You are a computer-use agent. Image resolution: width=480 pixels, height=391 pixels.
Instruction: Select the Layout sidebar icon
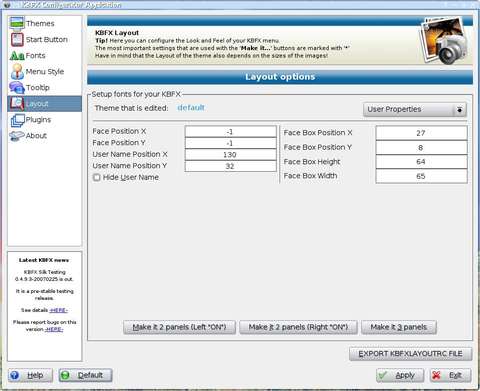[17, 103]
